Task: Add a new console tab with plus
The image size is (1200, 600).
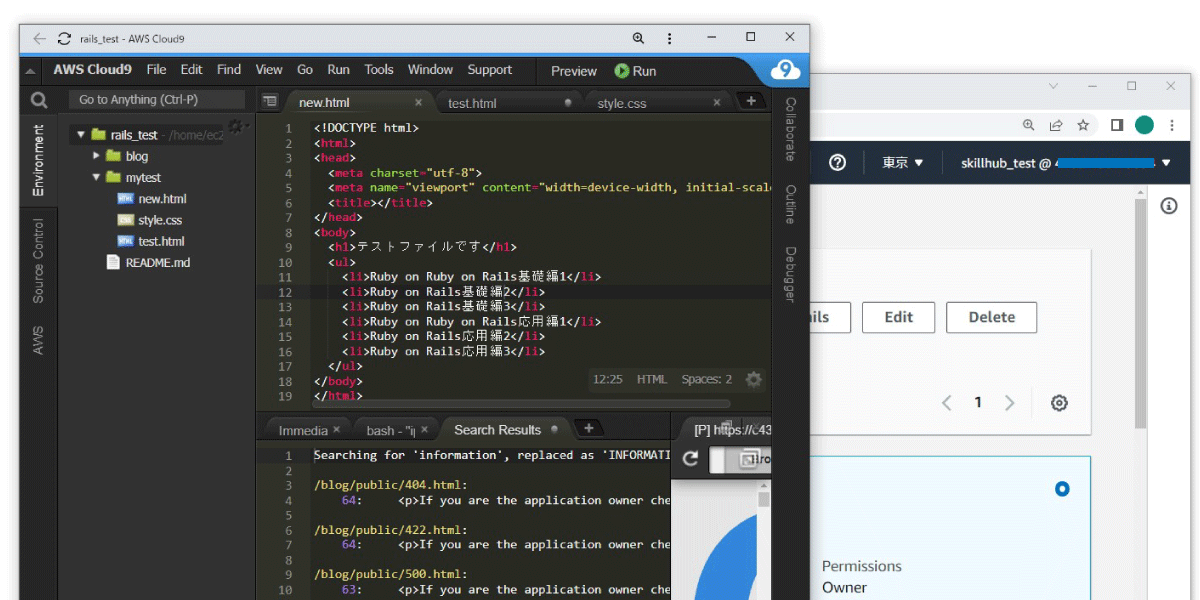Action: click(x=588, y=429)
